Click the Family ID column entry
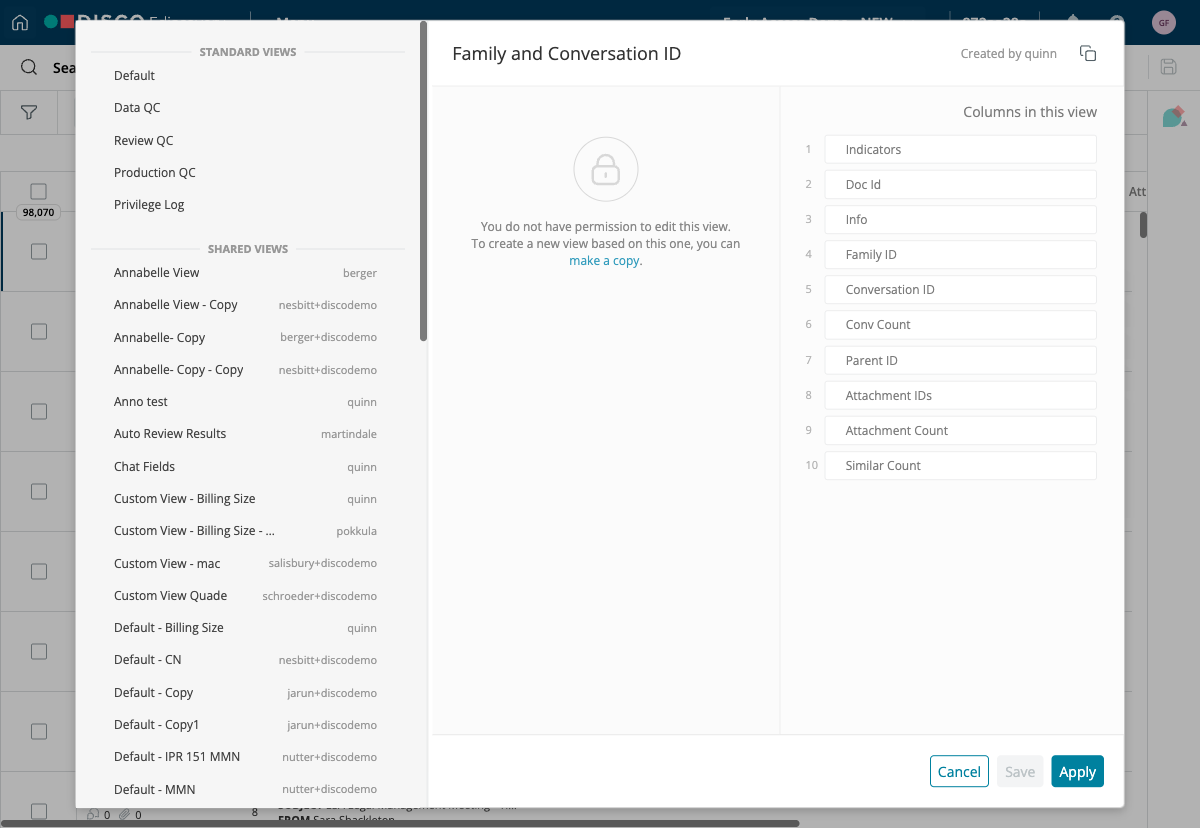Viewport: 1200px width, 828px height. (x=960, y=255)
